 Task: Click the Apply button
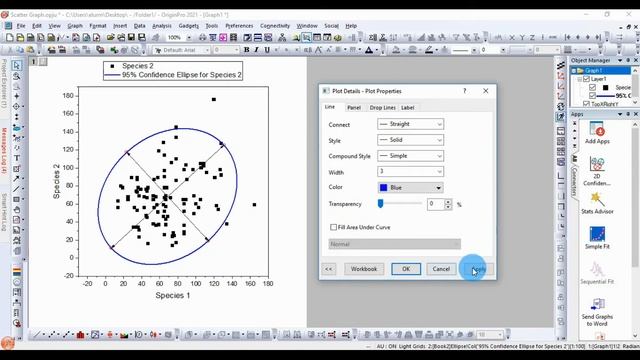click(x=478, y=269)
